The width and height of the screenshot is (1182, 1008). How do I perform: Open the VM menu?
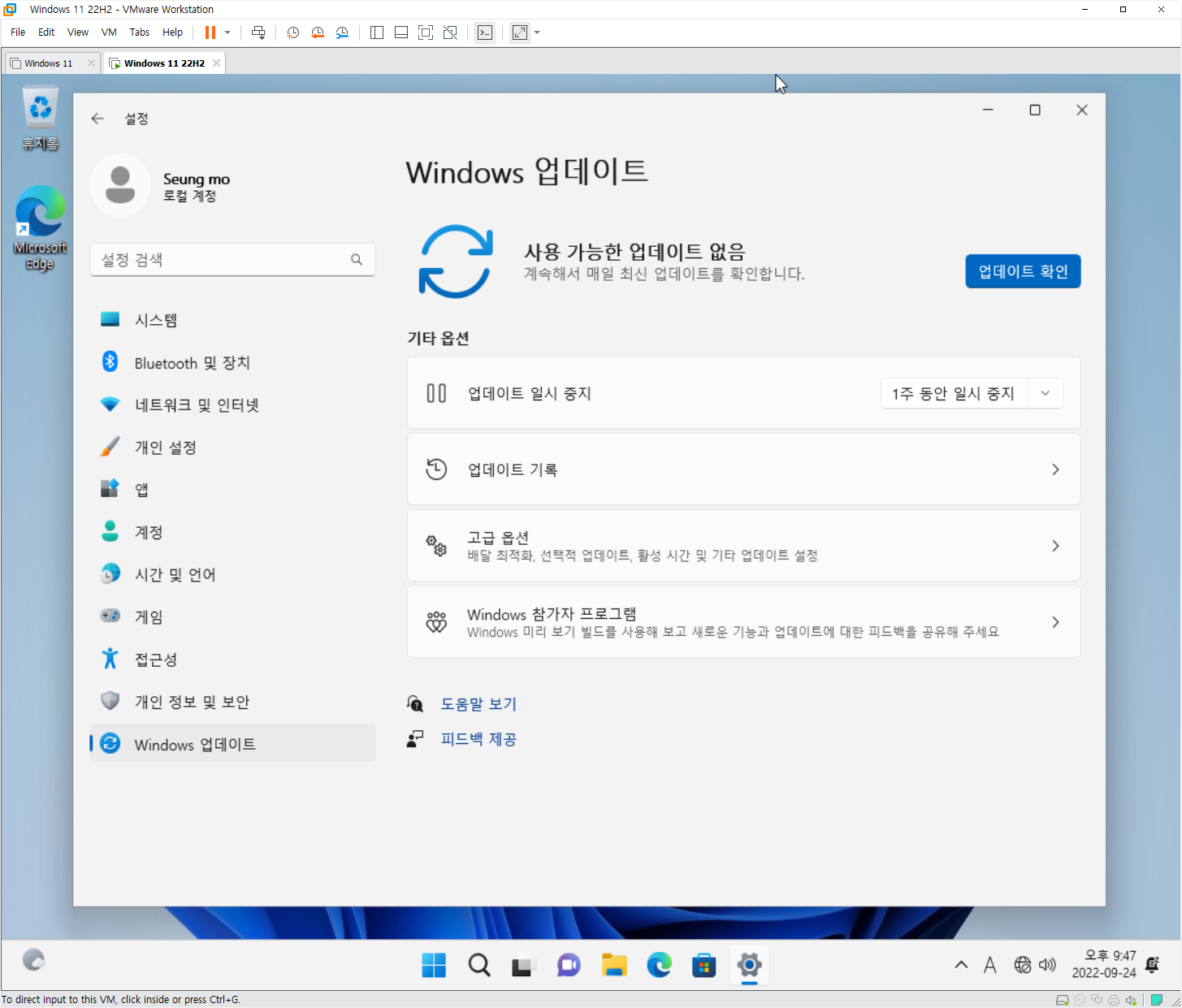pos(109,32)
